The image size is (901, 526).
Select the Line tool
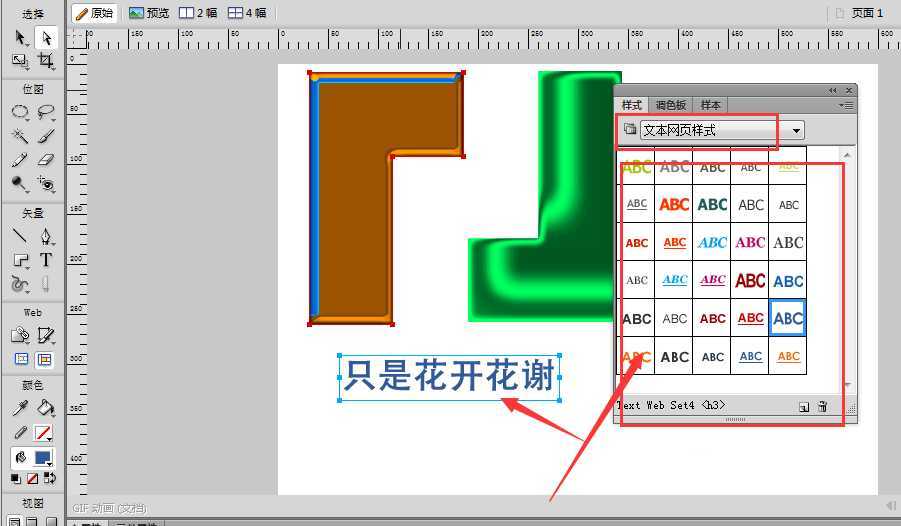click(x=21, y=236)
